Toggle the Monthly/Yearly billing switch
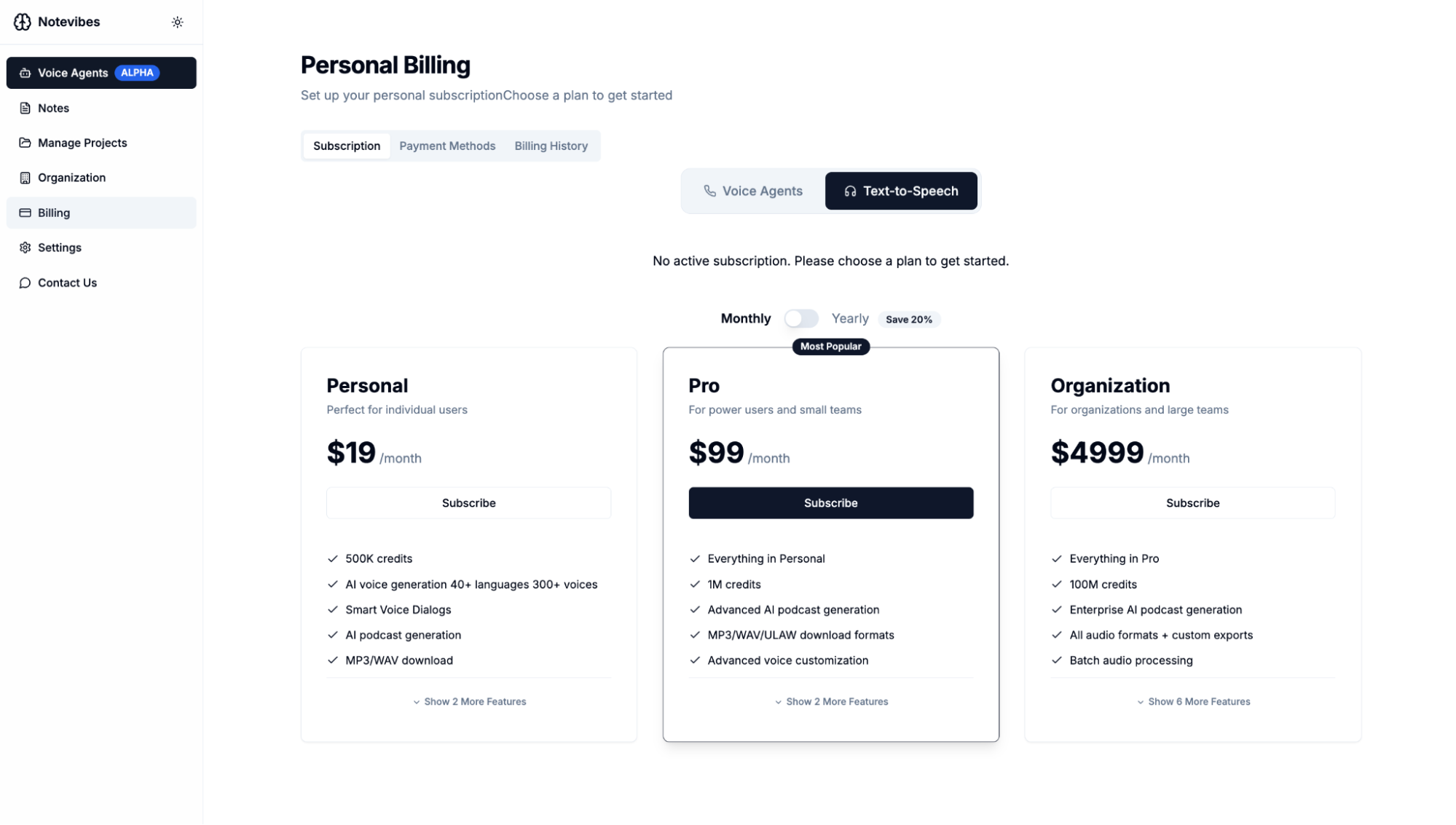Screen dimensions: 1456x825 [801, 319]
